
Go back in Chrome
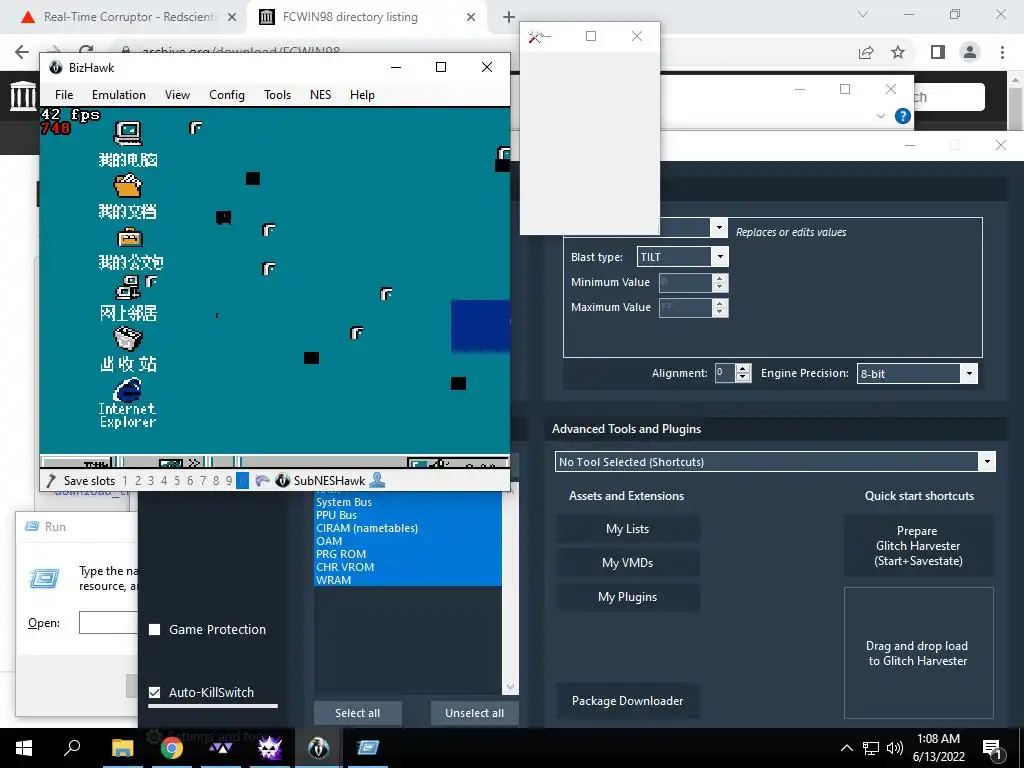click(x=22, y=52)
